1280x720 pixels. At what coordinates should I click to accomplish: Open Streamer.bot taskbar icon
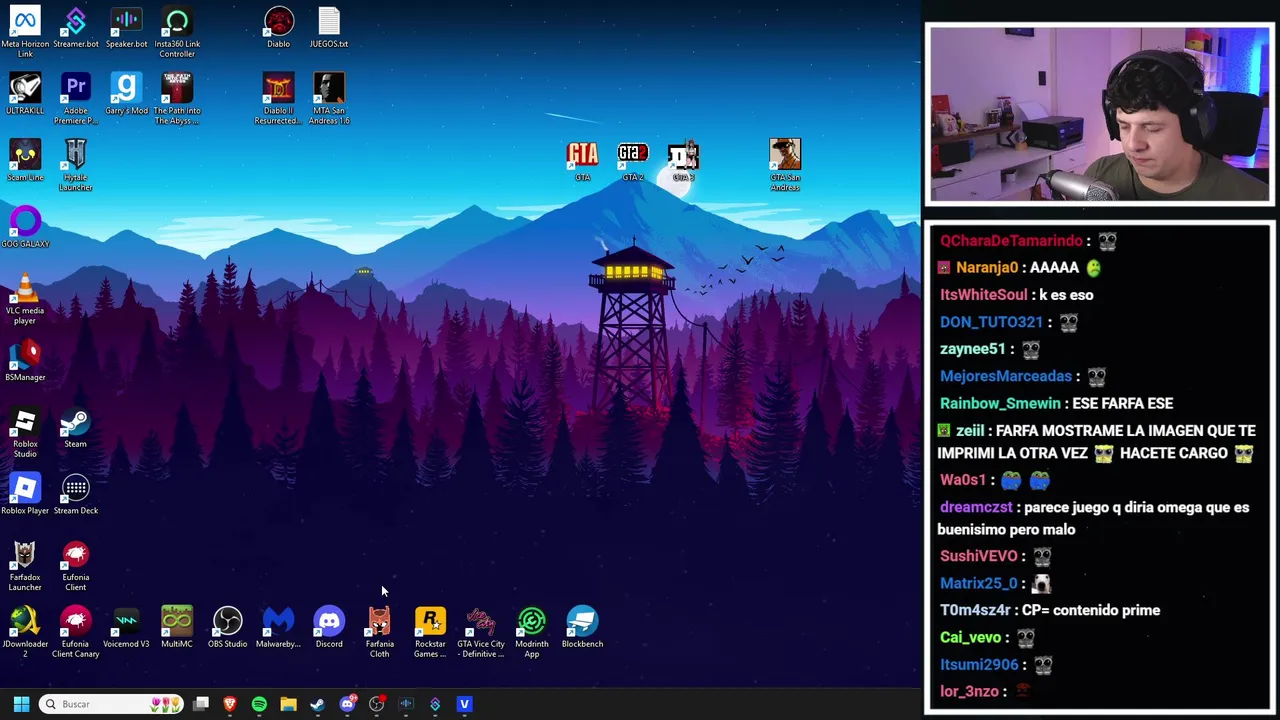click(x=435, y=704)
